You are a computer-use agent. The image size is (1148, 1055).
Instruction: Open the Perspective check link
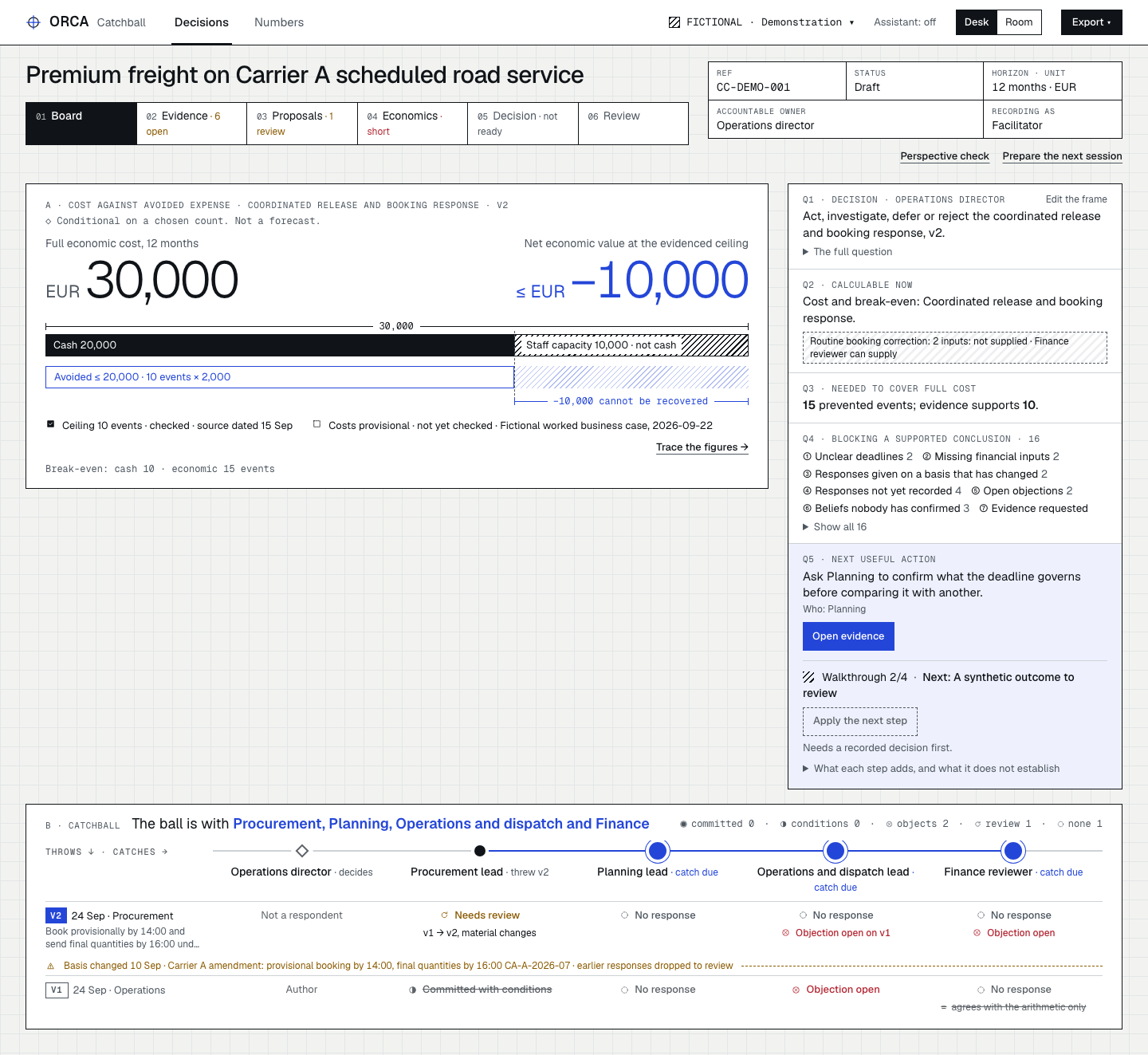945,156
